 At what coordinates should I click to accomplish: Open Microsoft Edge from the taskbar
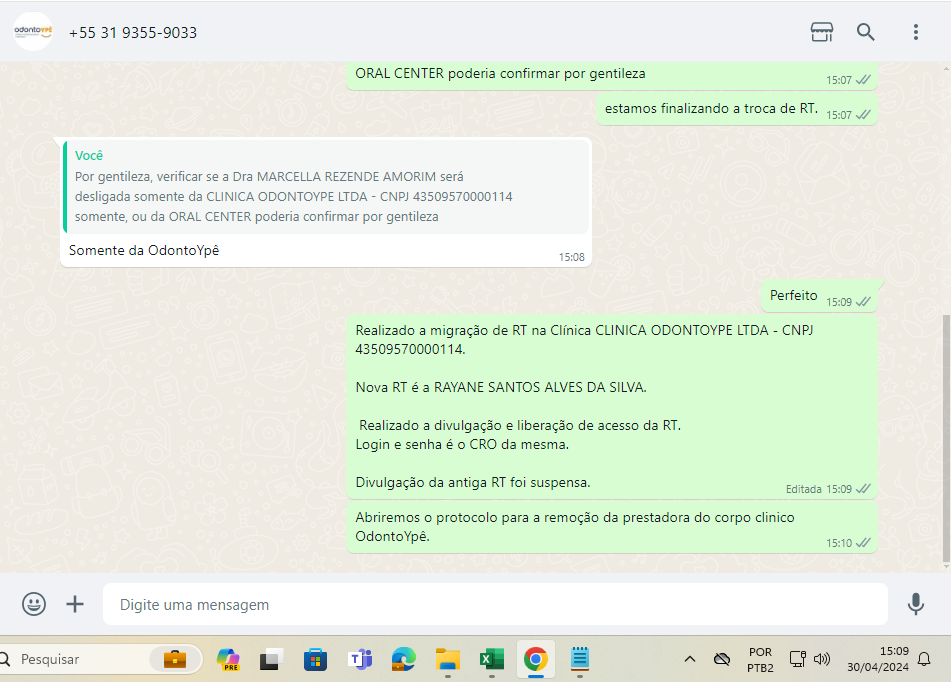(x=403, y=659)
